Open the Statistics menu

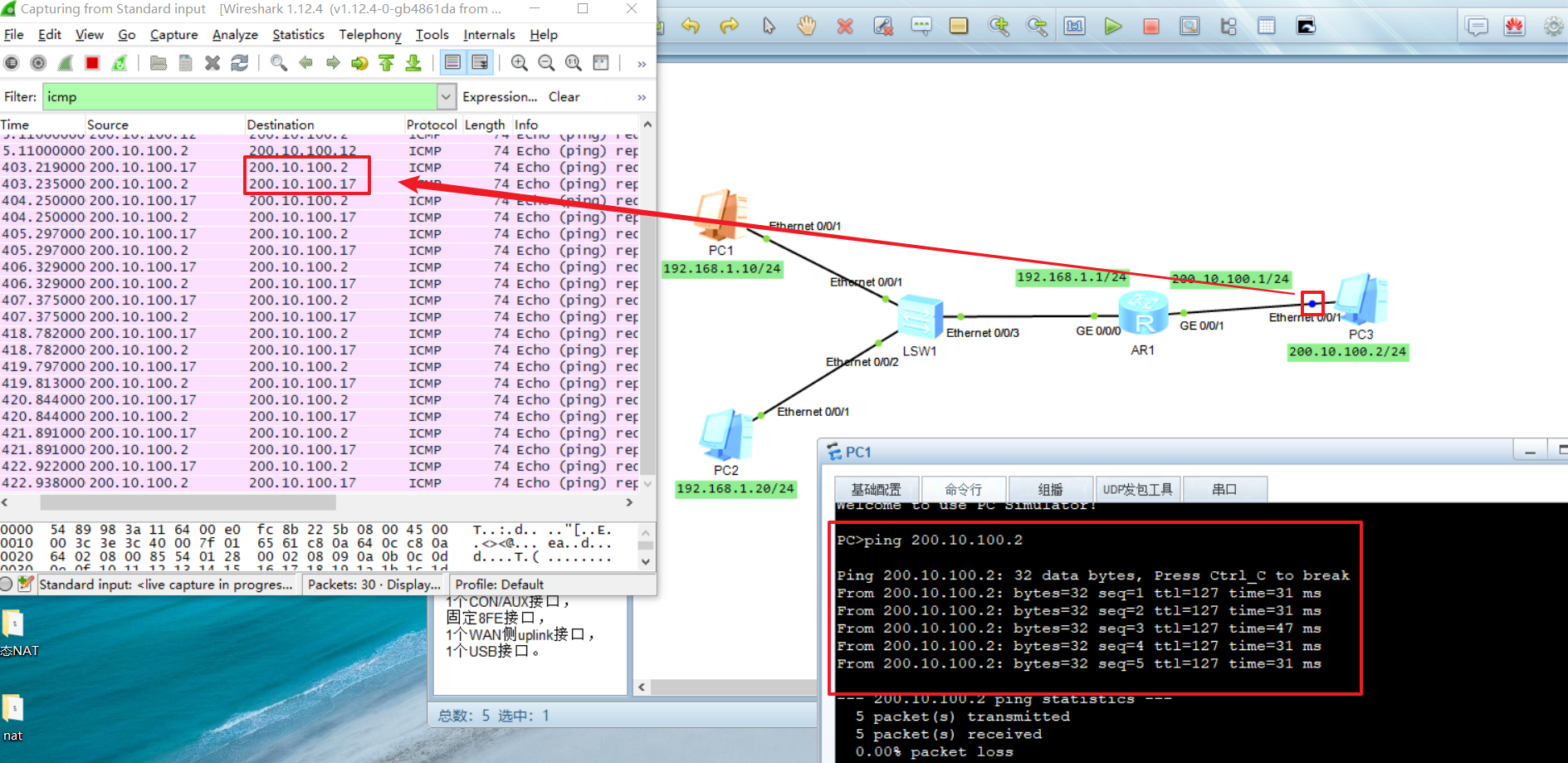298,35
